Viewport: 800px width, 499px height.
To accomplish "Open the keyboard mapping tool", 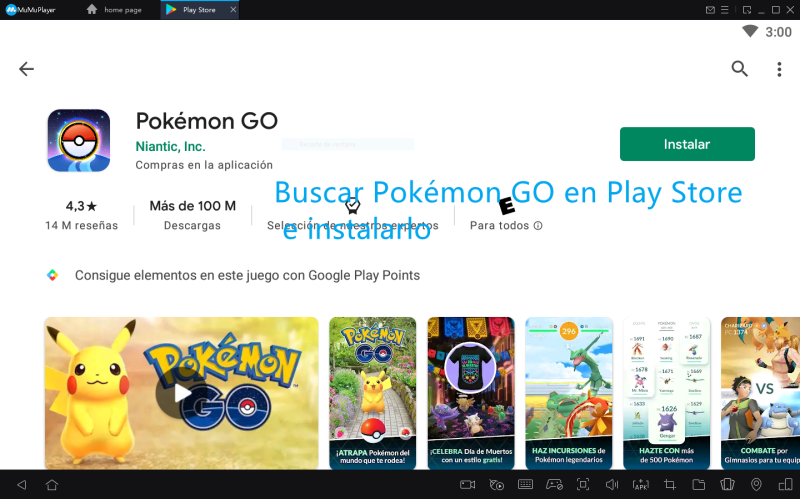I will click(x=525, y=485).
